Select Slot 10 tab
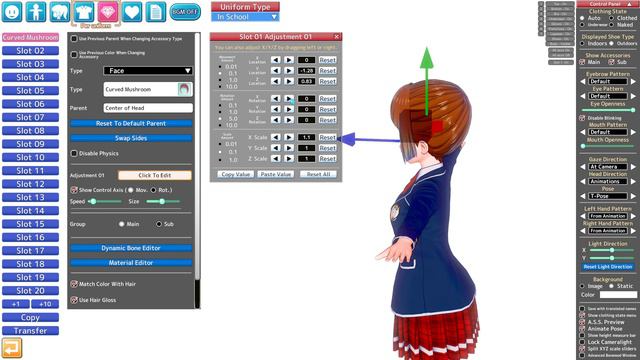Viewport: 640px width, 360px height. coord(30,157)
